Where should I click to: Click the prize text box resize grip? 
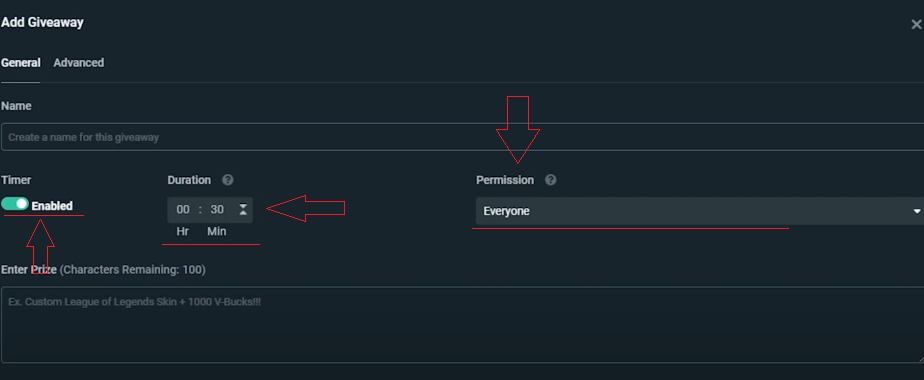tap(920, 359)
